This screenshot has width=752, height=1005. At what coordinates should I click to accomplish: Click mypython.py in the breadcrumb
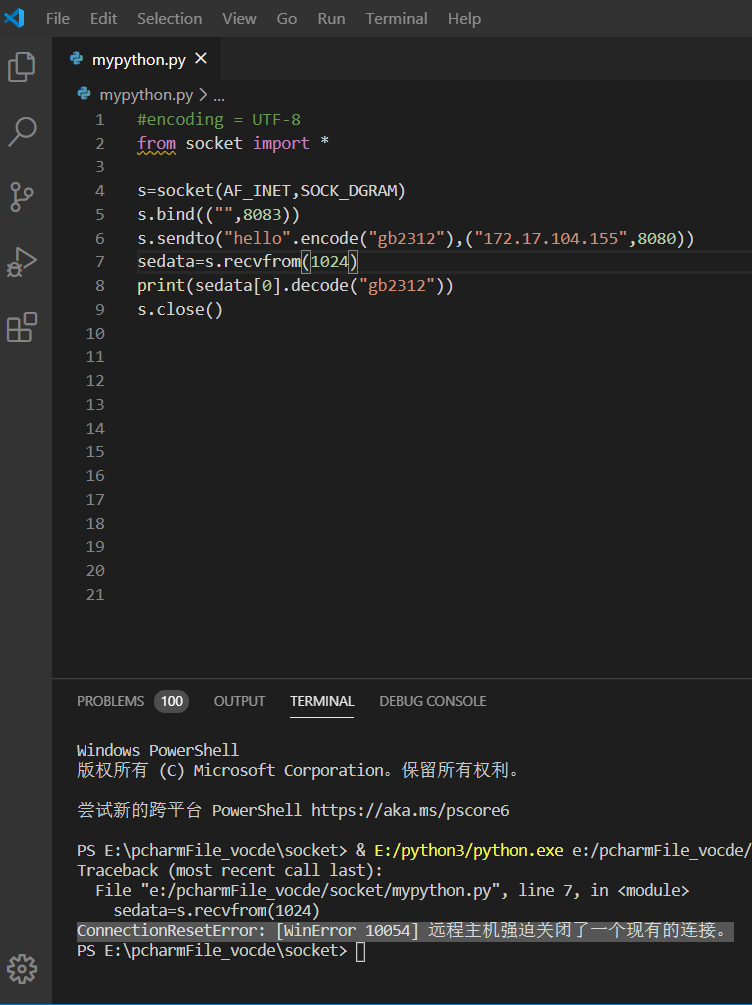146,95
